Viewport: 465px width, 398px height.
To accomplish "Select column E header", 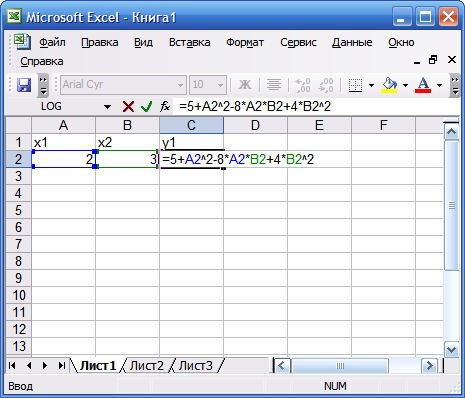I will pos(319,126).
